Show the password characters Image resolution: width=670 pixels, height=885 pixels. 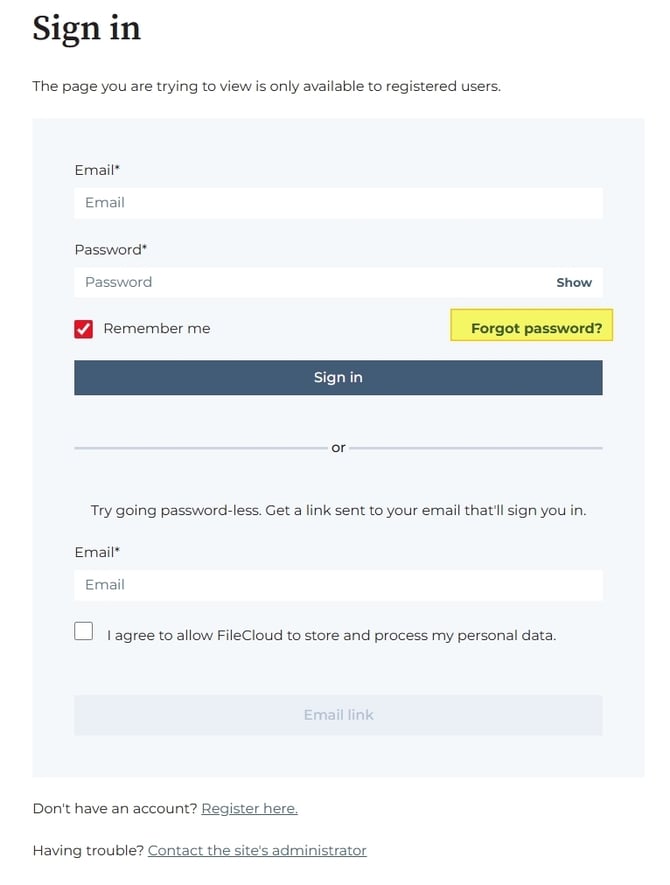(x=574, y=283)
